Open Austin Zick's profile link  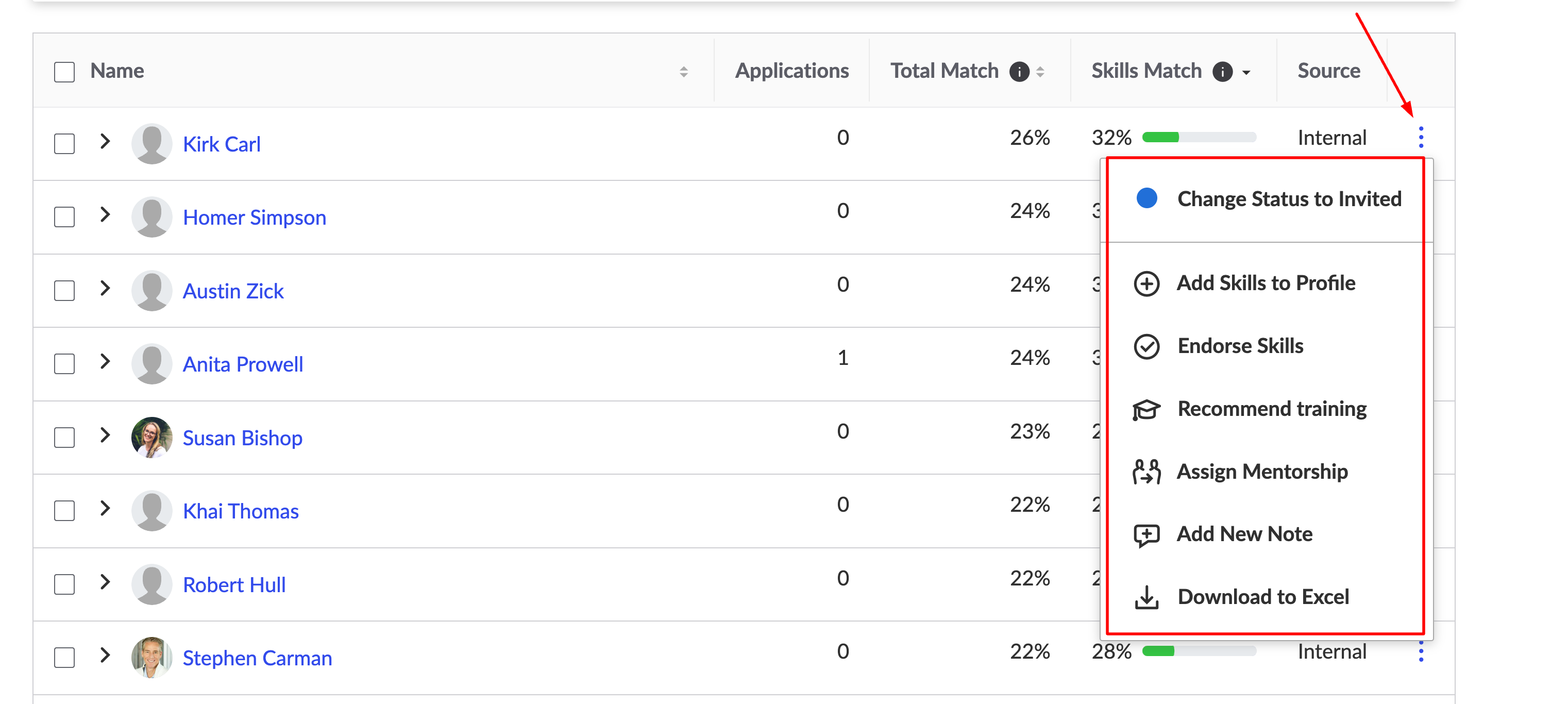[x=233, y=291]
